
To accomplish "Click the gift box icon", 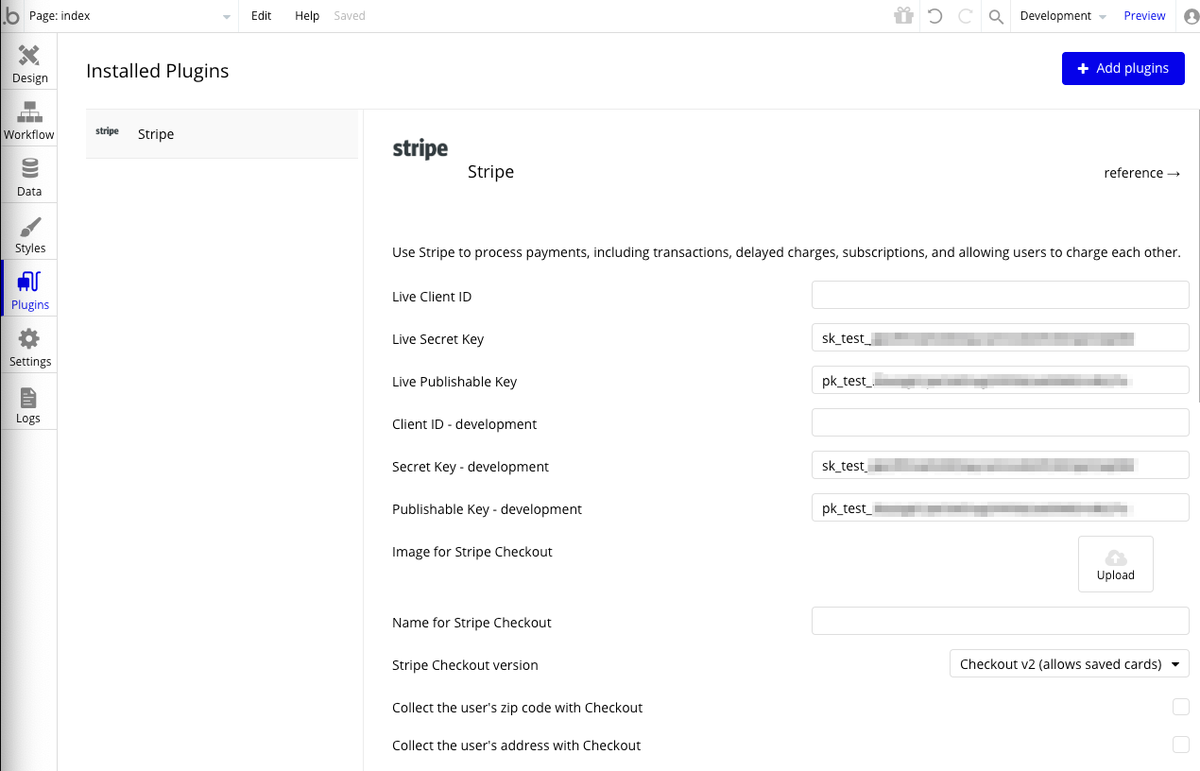I will pyautogui.click(x=904, y=16).
